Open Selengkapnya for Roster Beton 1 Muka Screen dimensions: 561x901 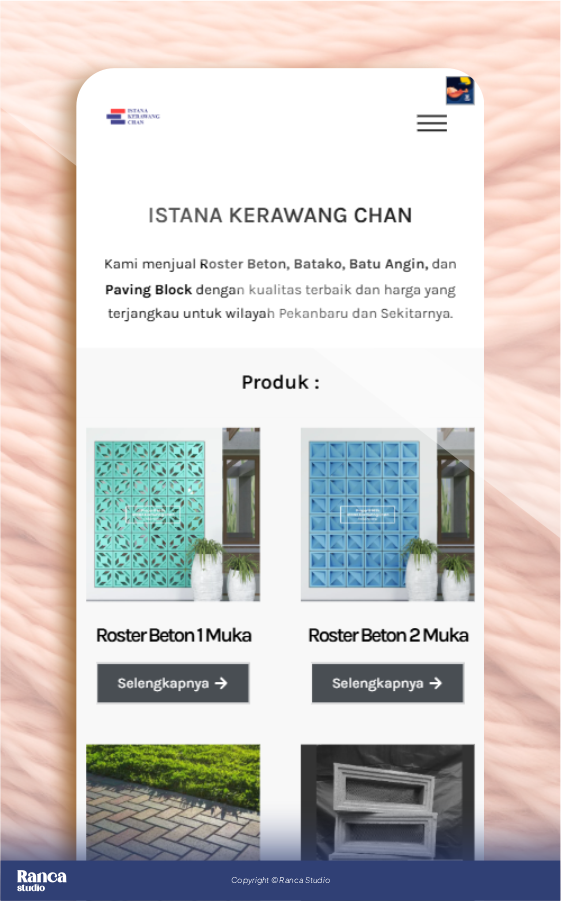point(173,683)
